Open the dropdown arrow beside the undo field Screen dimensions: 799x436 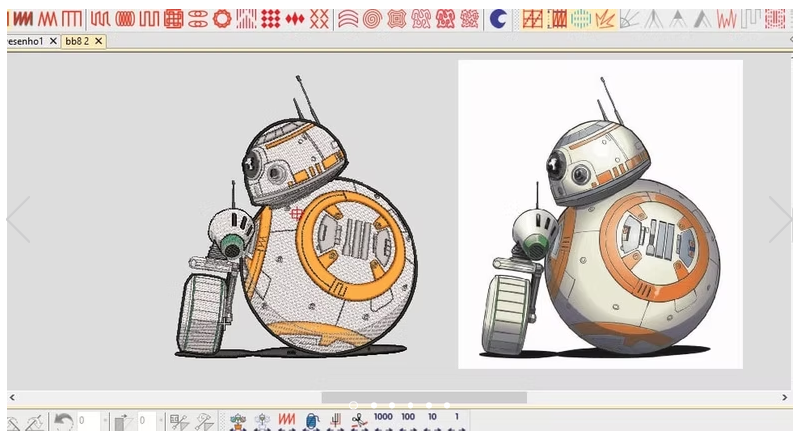tap(105, 421)
